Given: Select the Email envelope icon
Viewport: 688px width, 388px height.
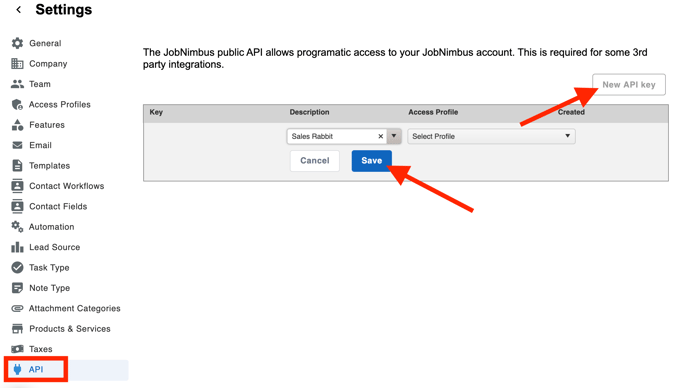Looking at the screenshot, I should (17, 145).
